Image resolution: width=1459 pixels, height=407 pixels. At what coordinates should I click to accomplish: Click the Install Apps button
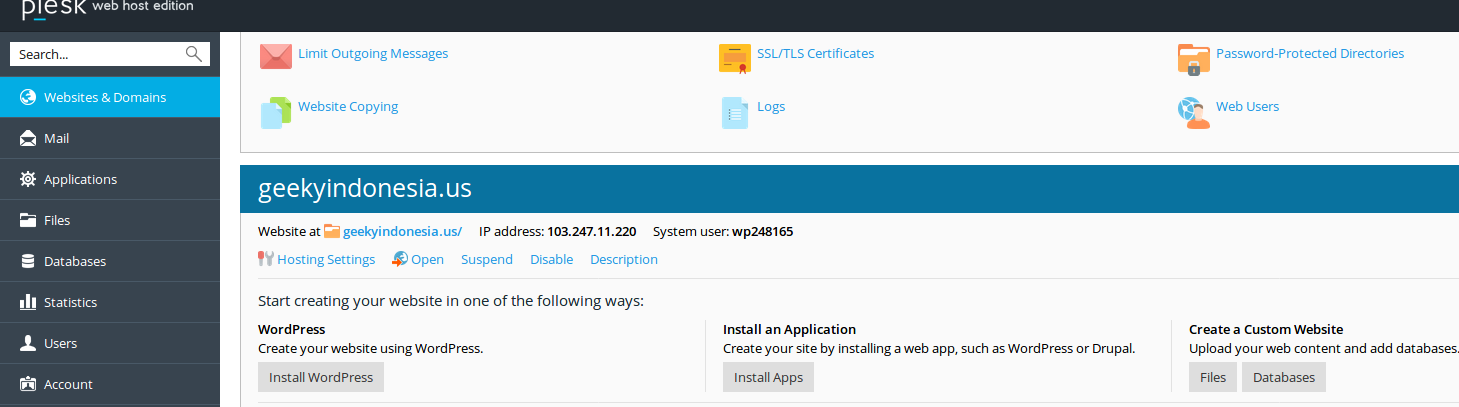pos(768,377)
